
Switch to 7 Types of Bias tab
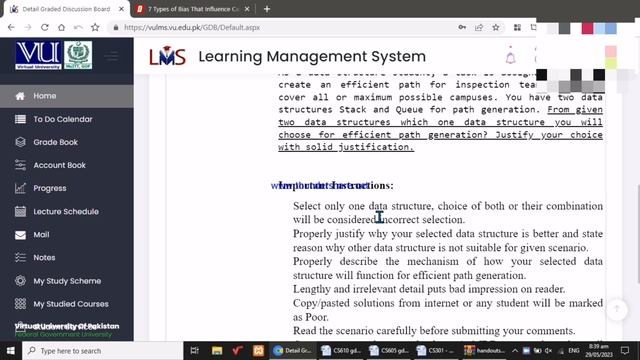pos(193,9)
